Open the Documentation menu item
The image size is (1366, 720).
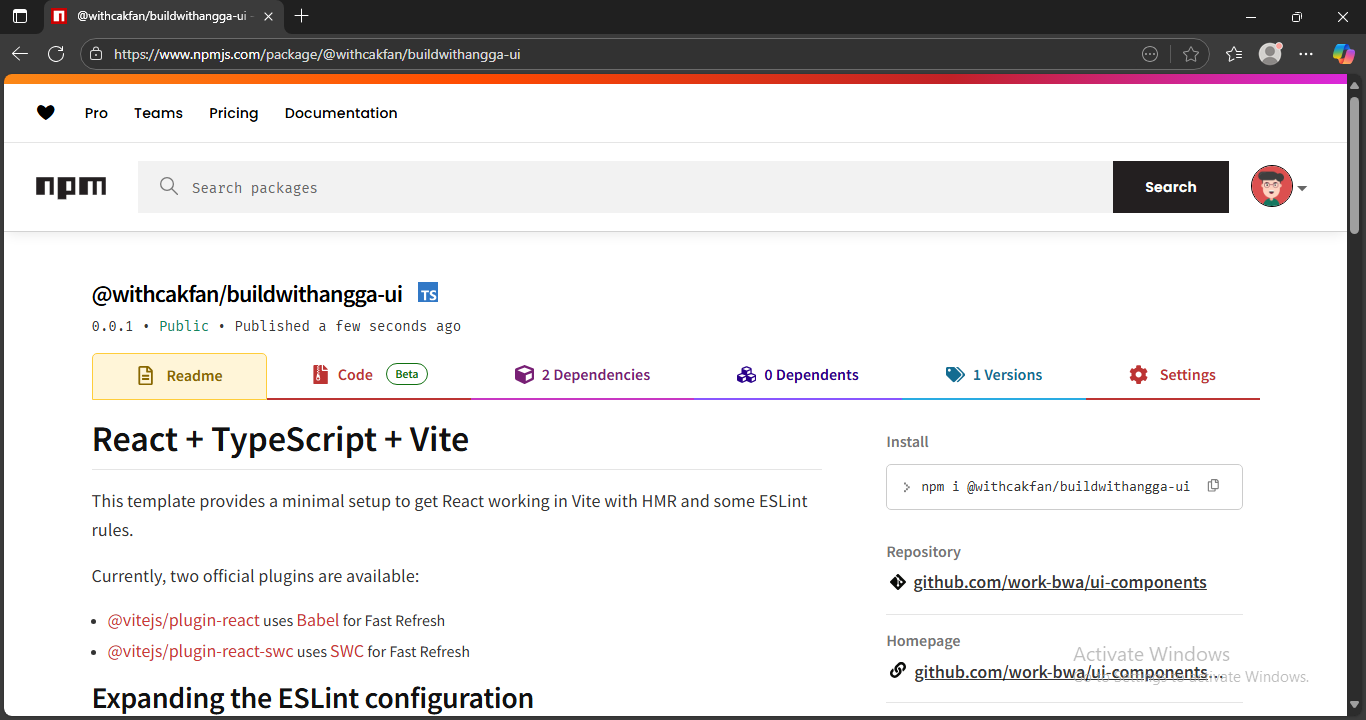tap(341, 112)
